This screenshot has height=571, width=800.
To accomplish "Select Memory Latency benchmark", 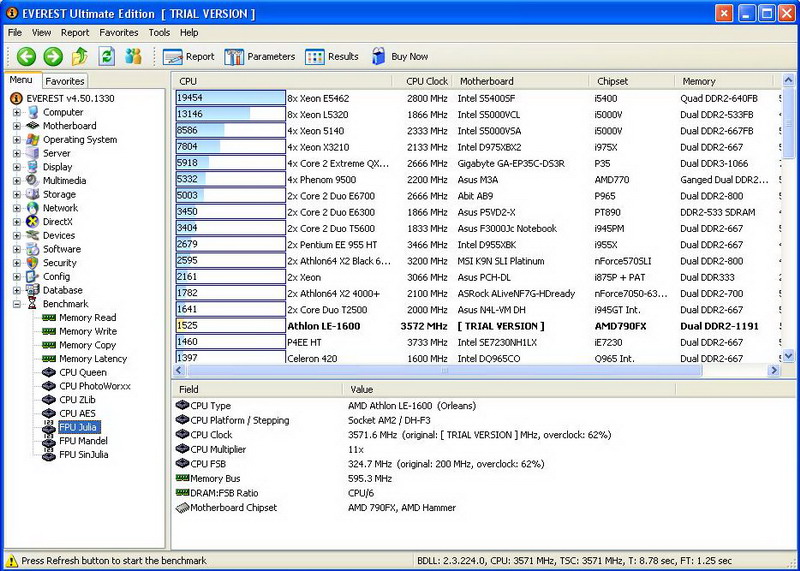I will click(93, 359).
